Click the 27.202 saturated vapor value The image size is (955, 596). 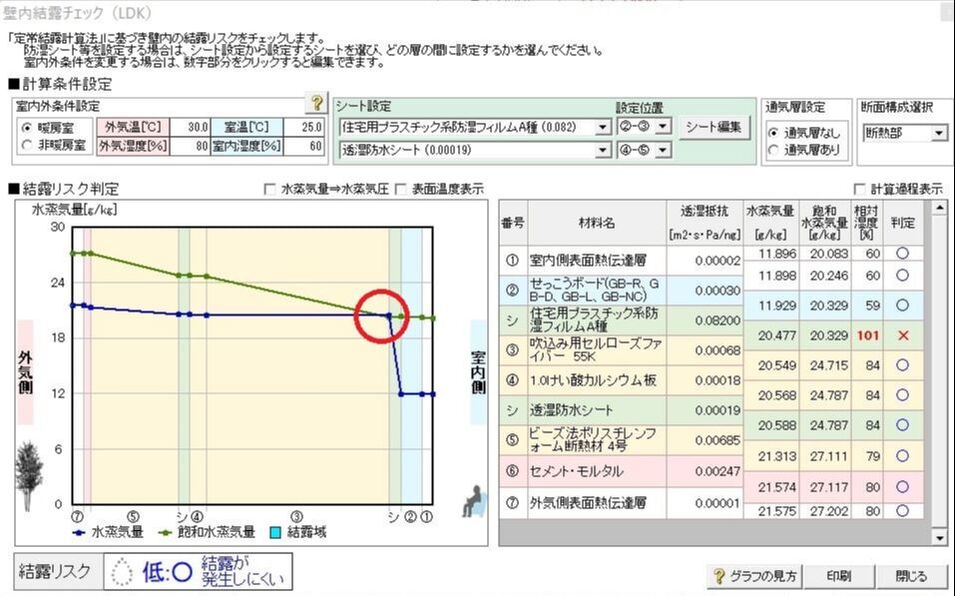828,511
